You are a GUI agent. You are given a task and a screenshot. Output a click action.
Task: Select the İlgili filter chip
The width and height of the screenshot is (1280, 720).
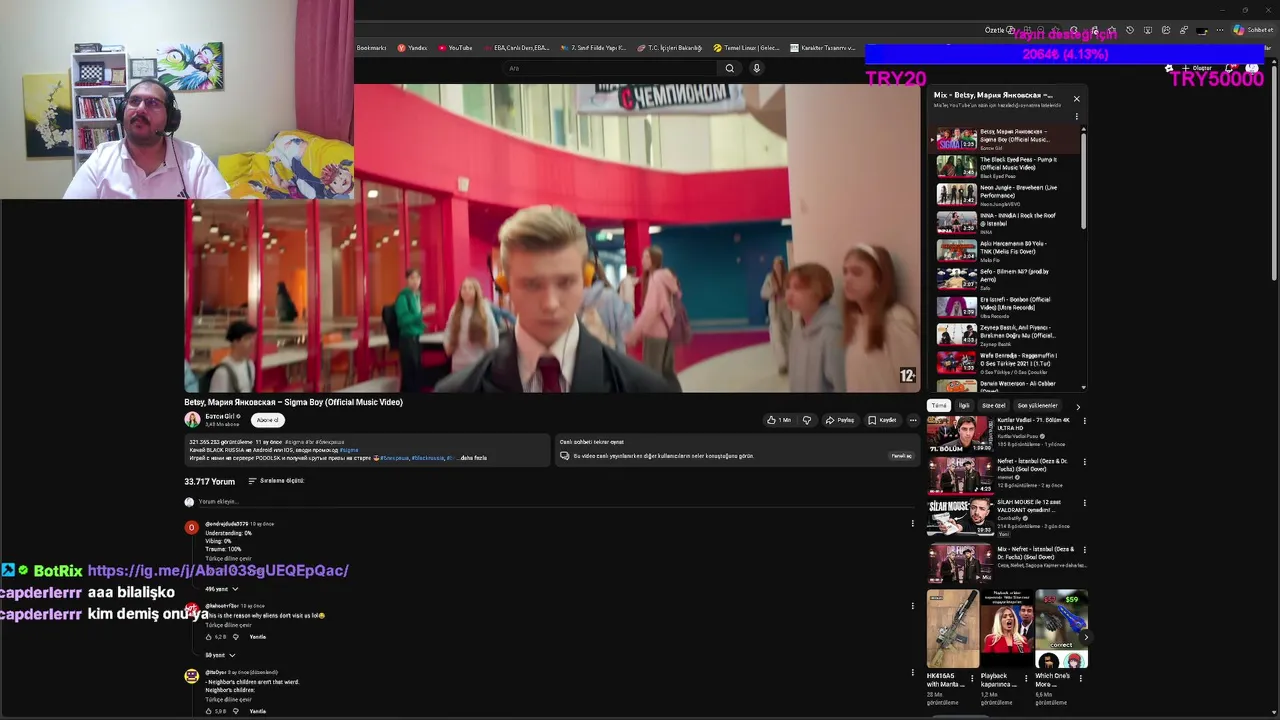click(x=964, y=406)
